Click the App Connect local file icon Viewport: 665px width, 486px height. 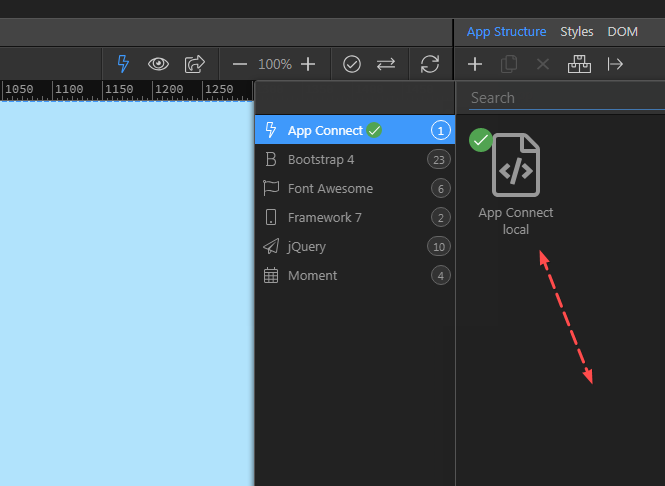click(516, 165)
